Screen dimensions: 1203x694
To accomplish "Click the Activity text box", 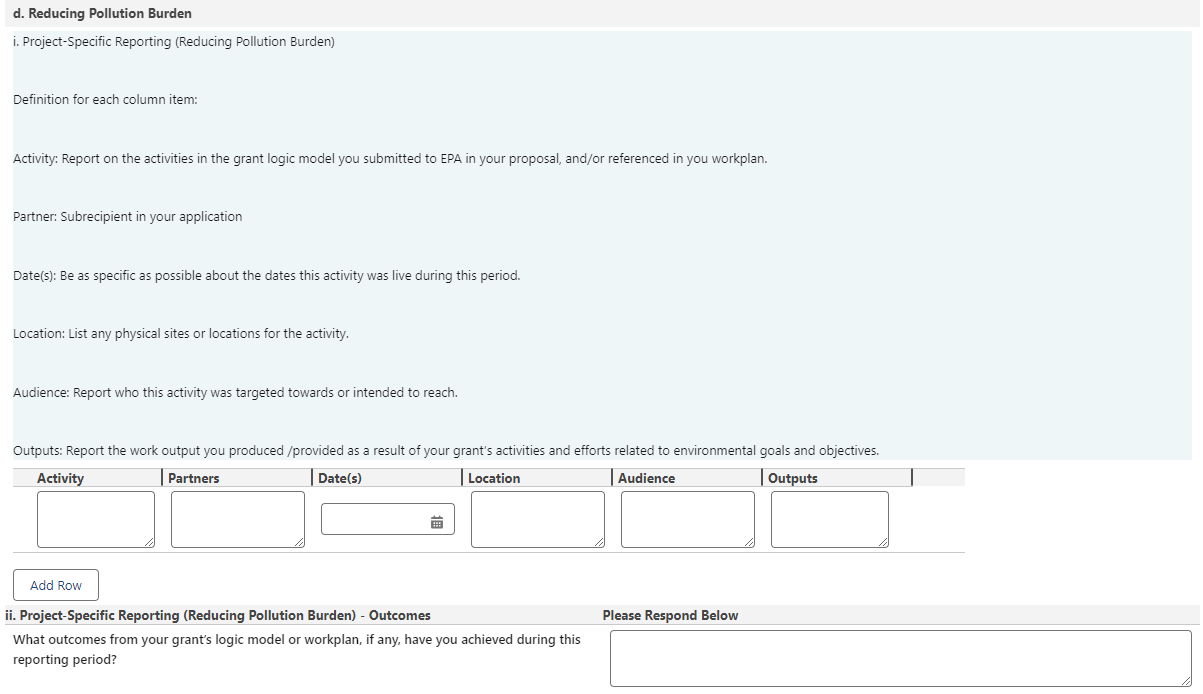I will pyautogui.click(x=95, y=518).
